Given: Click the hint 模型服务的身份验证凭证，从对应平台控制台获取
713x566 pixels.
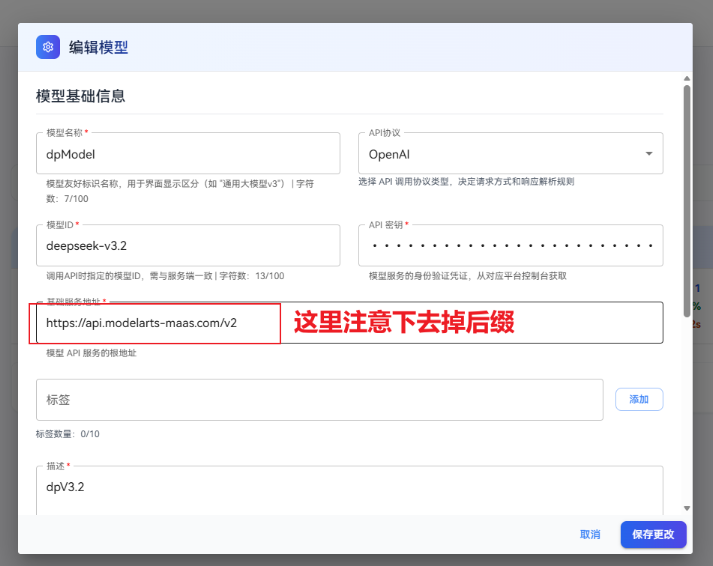Looking at the screenshot, I should (x=467, y=276).
